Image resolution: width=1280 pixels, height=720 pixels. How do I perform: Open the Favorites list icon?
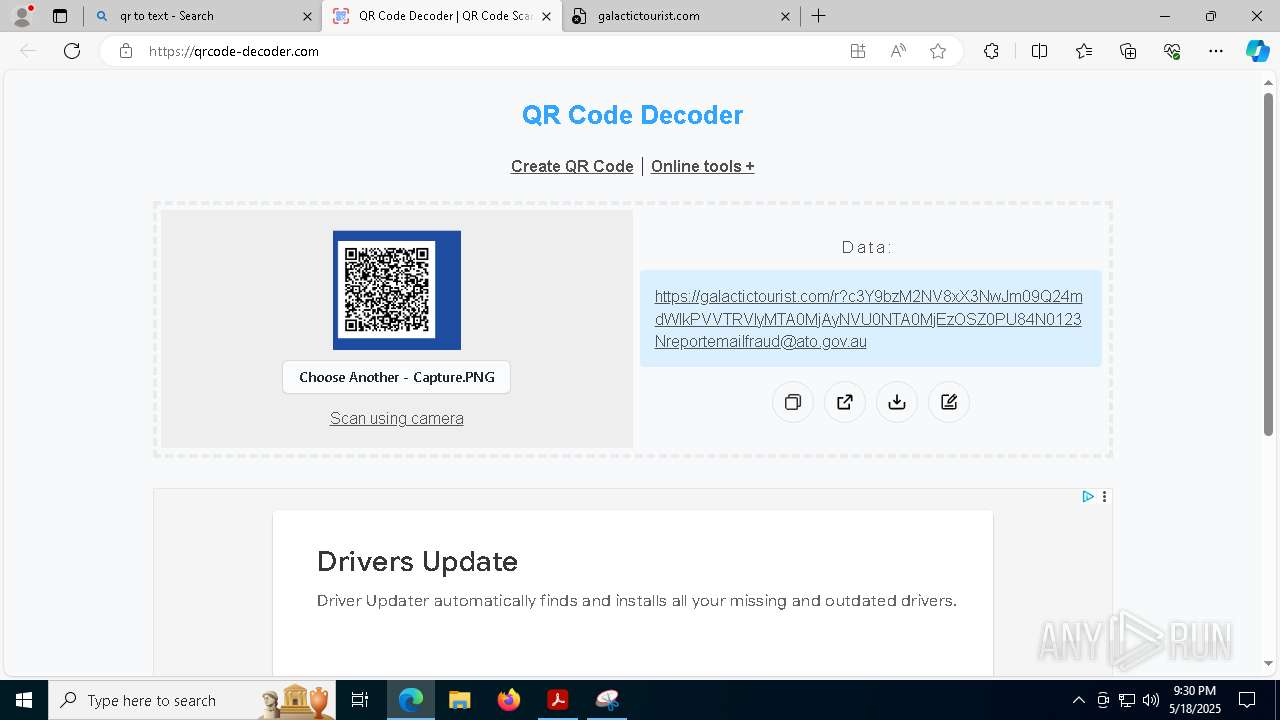[1084, 51]
